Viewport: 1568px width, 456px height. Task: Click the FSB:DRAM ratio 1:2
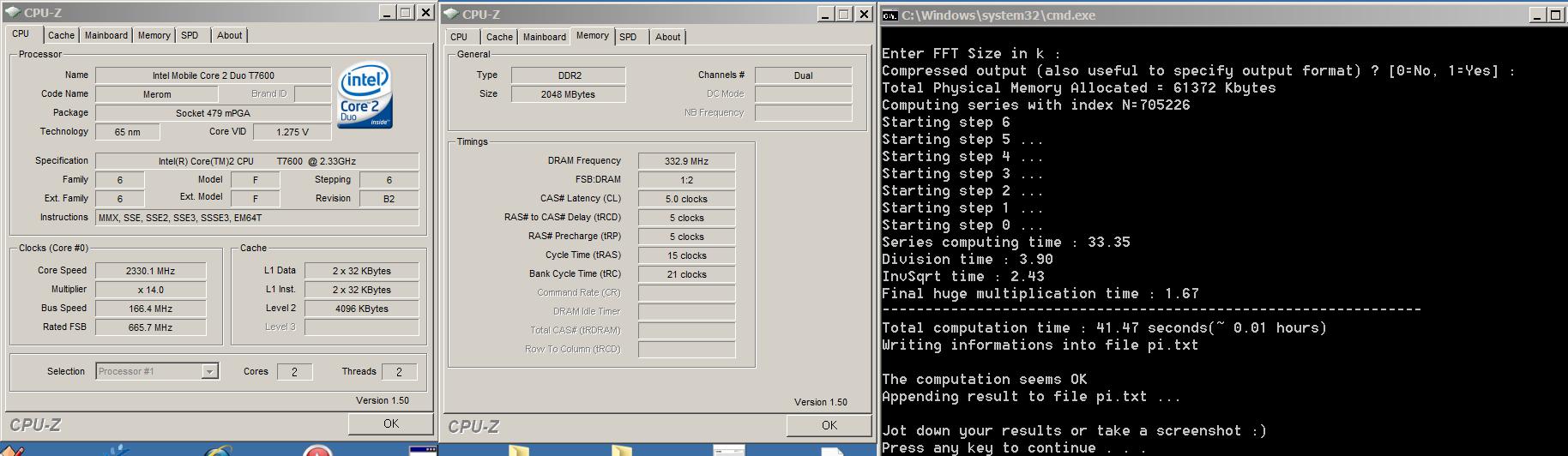686,180
